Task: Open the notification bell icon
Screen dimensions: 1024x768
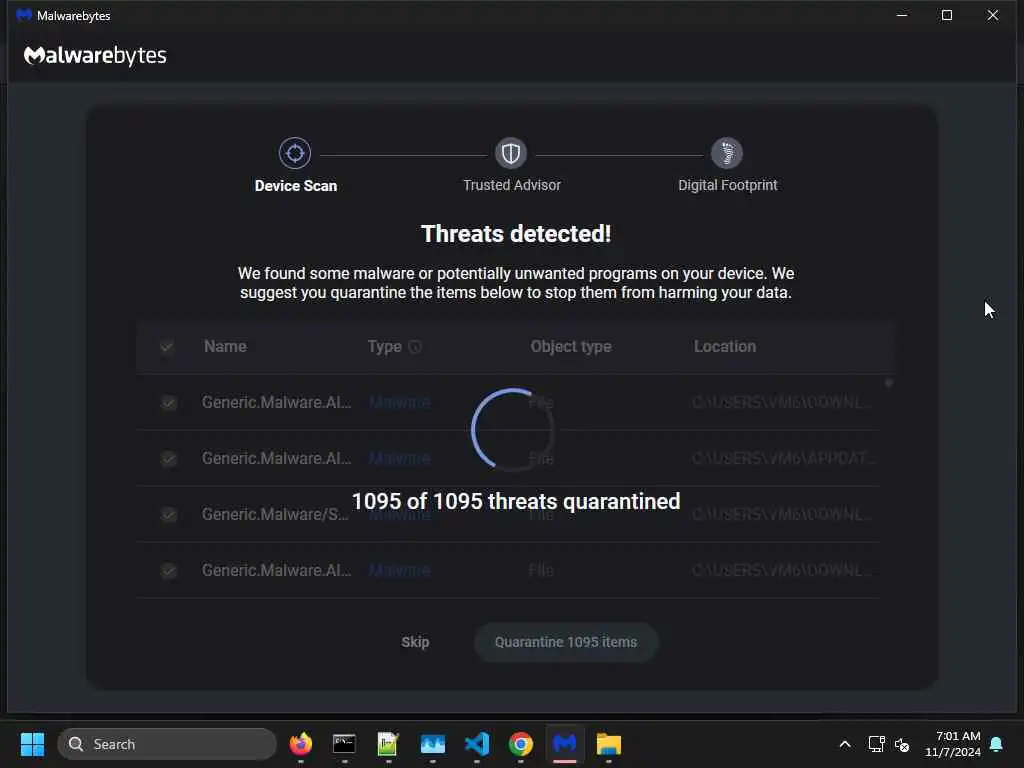Action: pyautogui.click(x=996, y=744)
